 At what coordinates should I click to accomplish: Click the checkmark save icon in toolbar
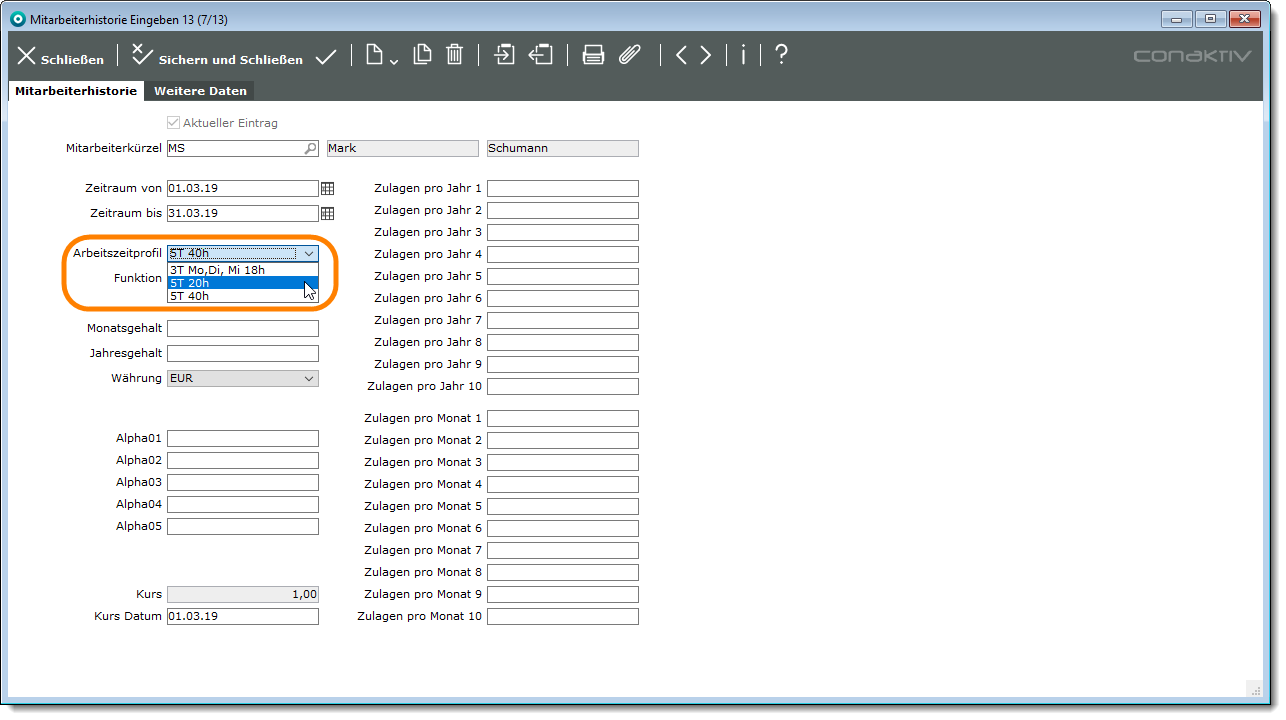coord(326,57)
